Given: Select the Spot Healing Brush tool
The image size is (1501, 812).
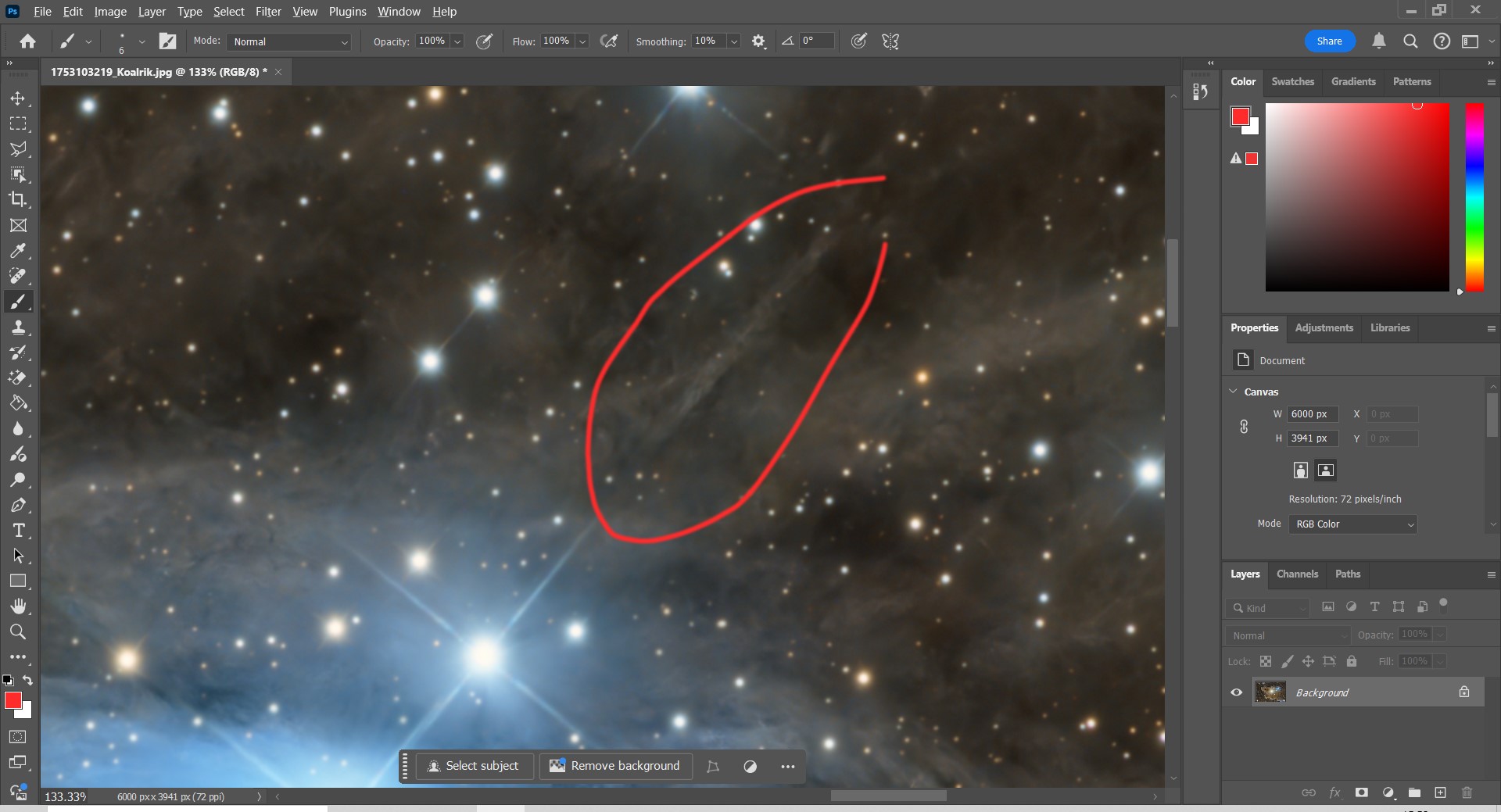Looking at the screenshot, I should [18, 276].
